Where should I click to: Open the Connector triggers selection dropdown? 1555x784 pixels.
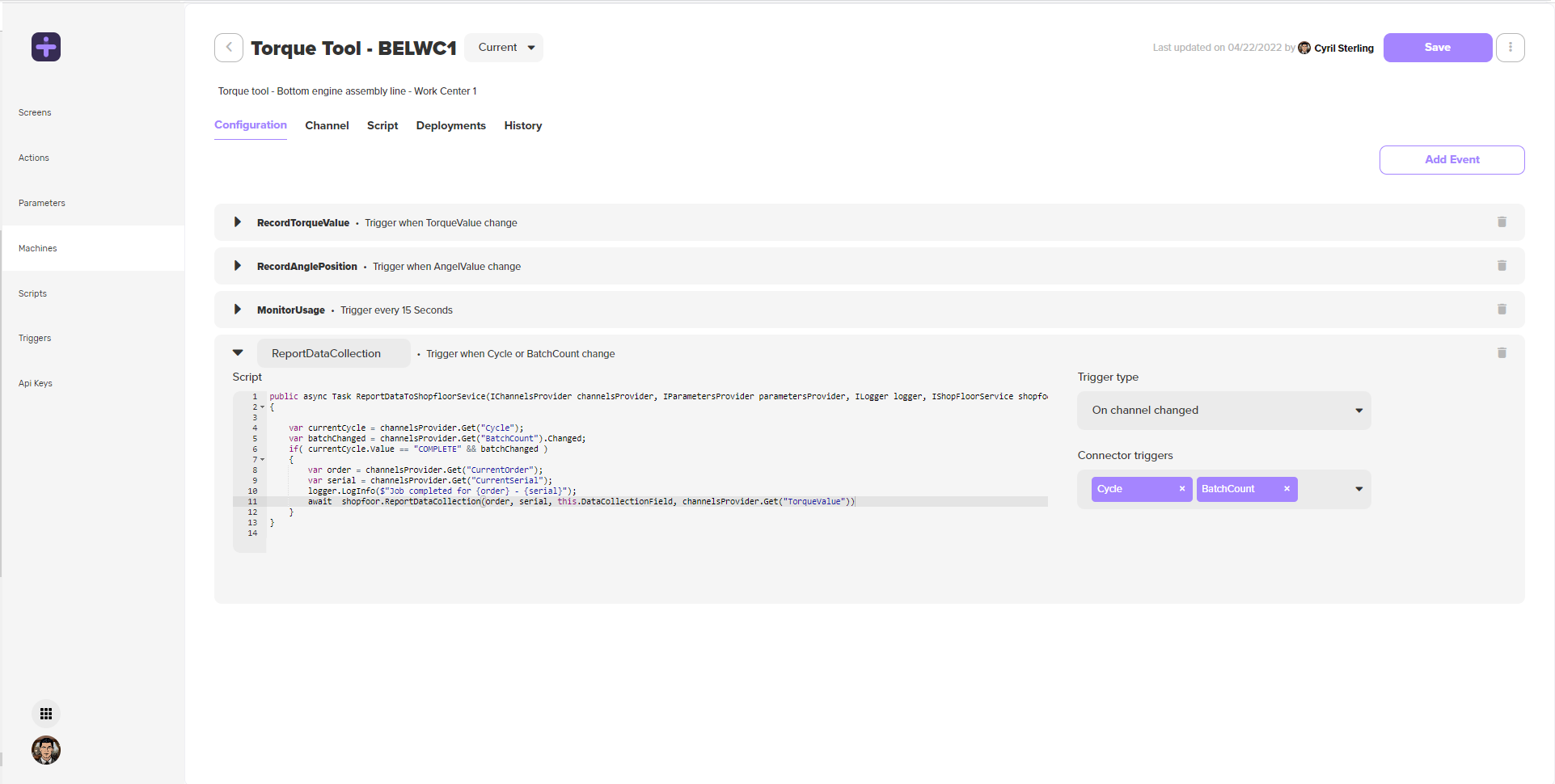pyautogui.click(x=1359, y=488)
